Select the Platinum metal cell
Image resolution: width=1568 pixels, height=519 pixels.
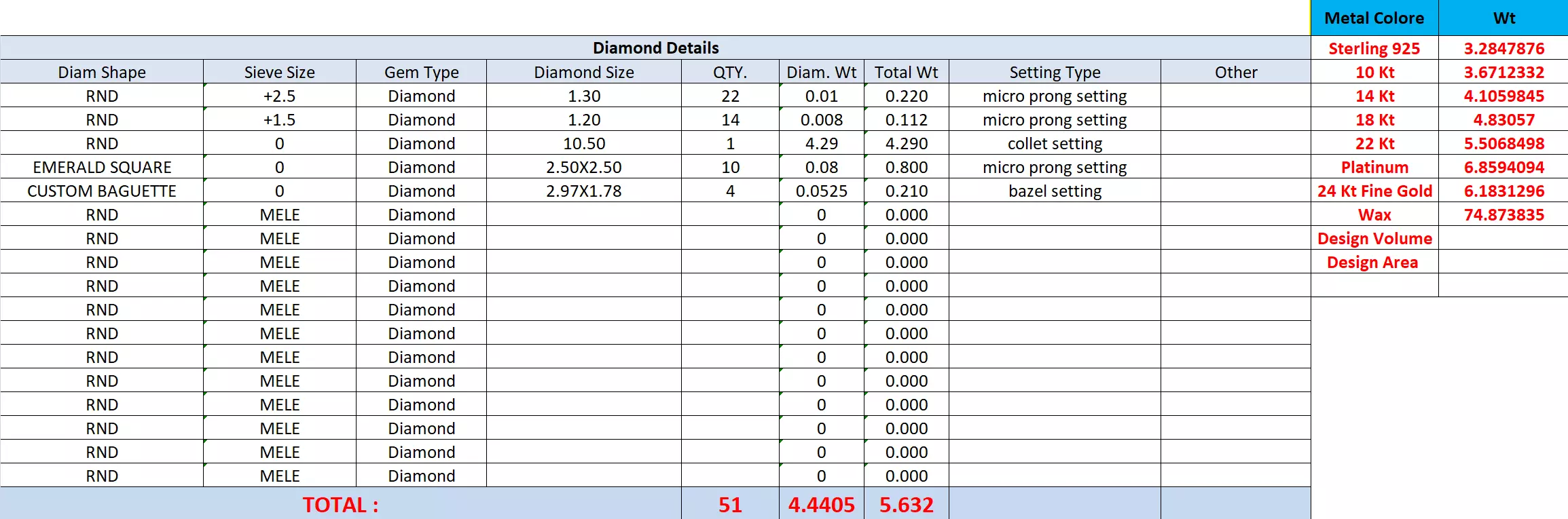(1374, 167)
